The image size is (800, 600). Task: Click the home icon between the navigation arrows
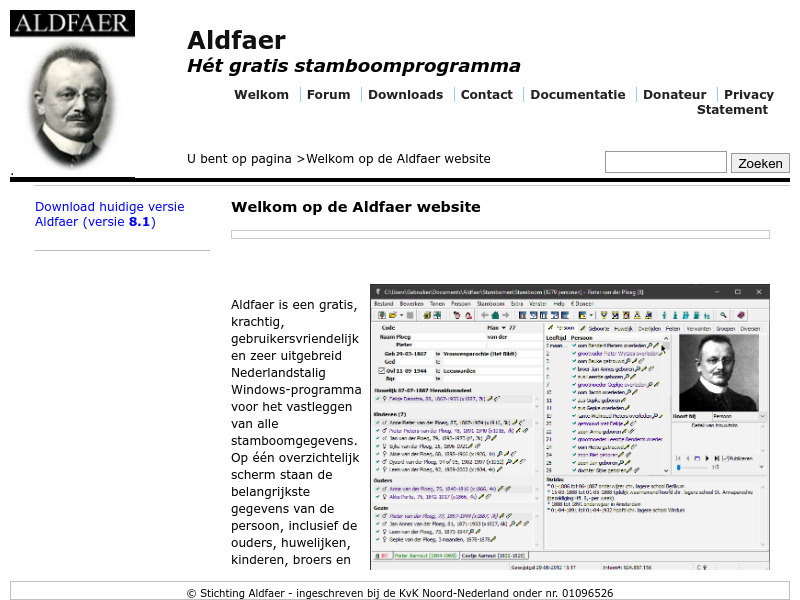tap(495, 314)
